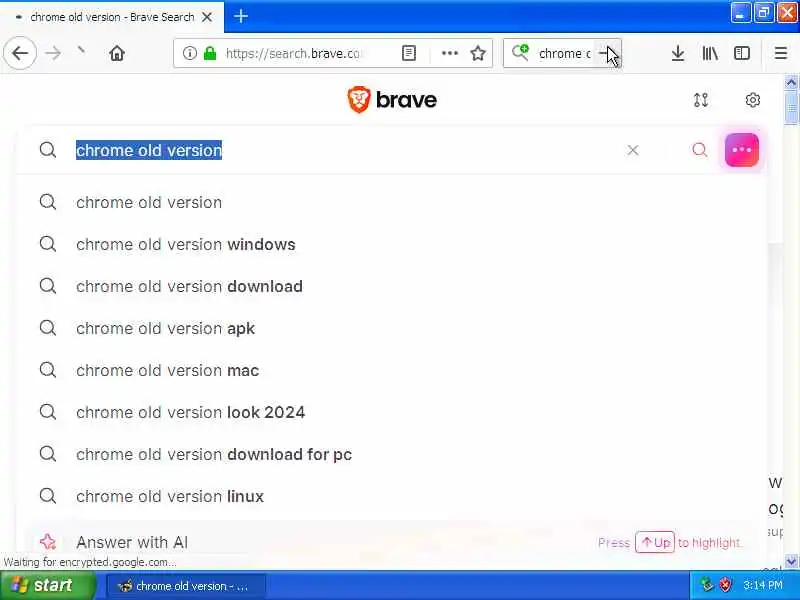Click the browser address bar URL

[292, 53]
